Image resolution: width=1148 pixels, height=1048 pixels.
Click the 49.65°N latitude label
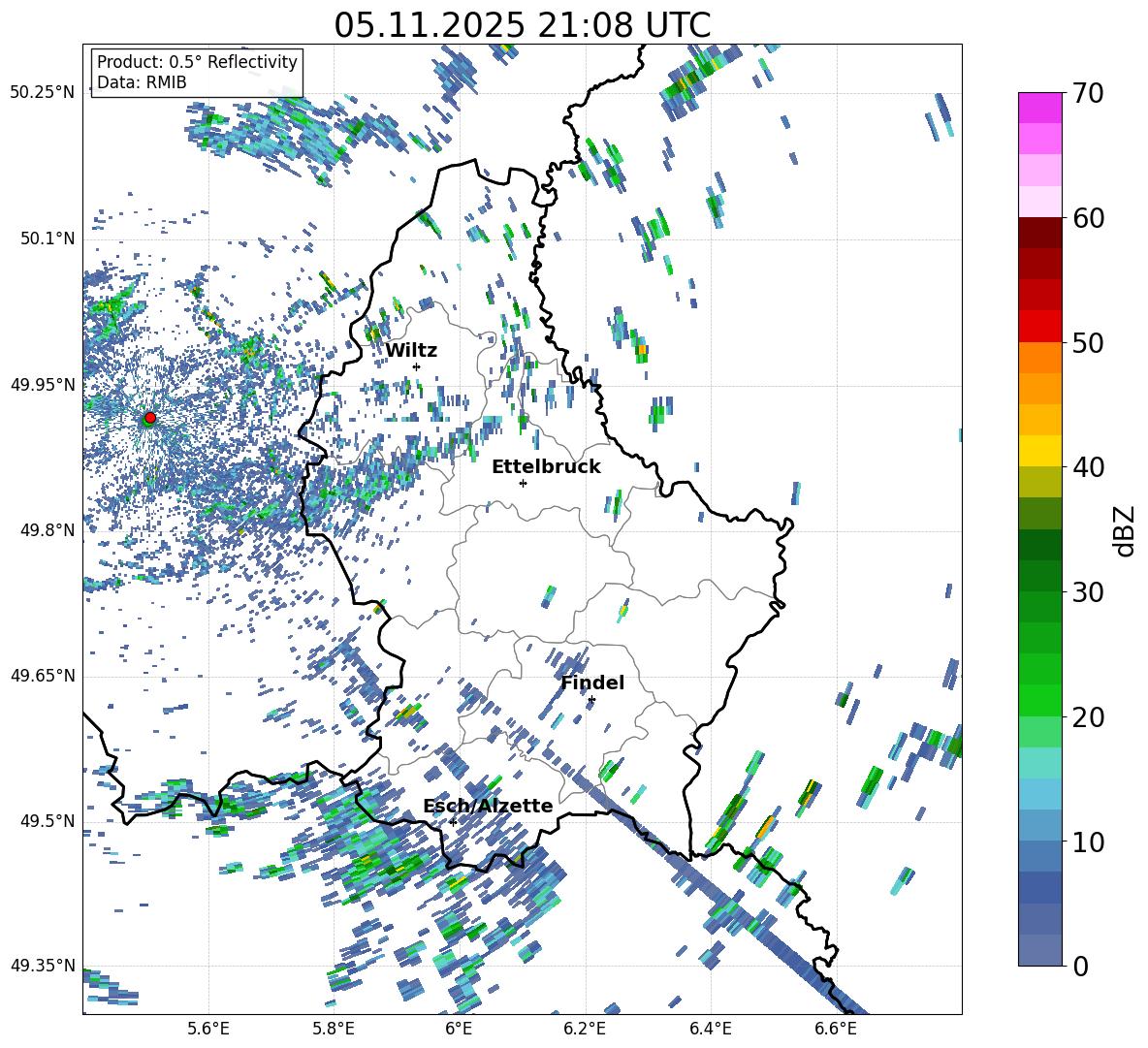(x=43, y=676)
